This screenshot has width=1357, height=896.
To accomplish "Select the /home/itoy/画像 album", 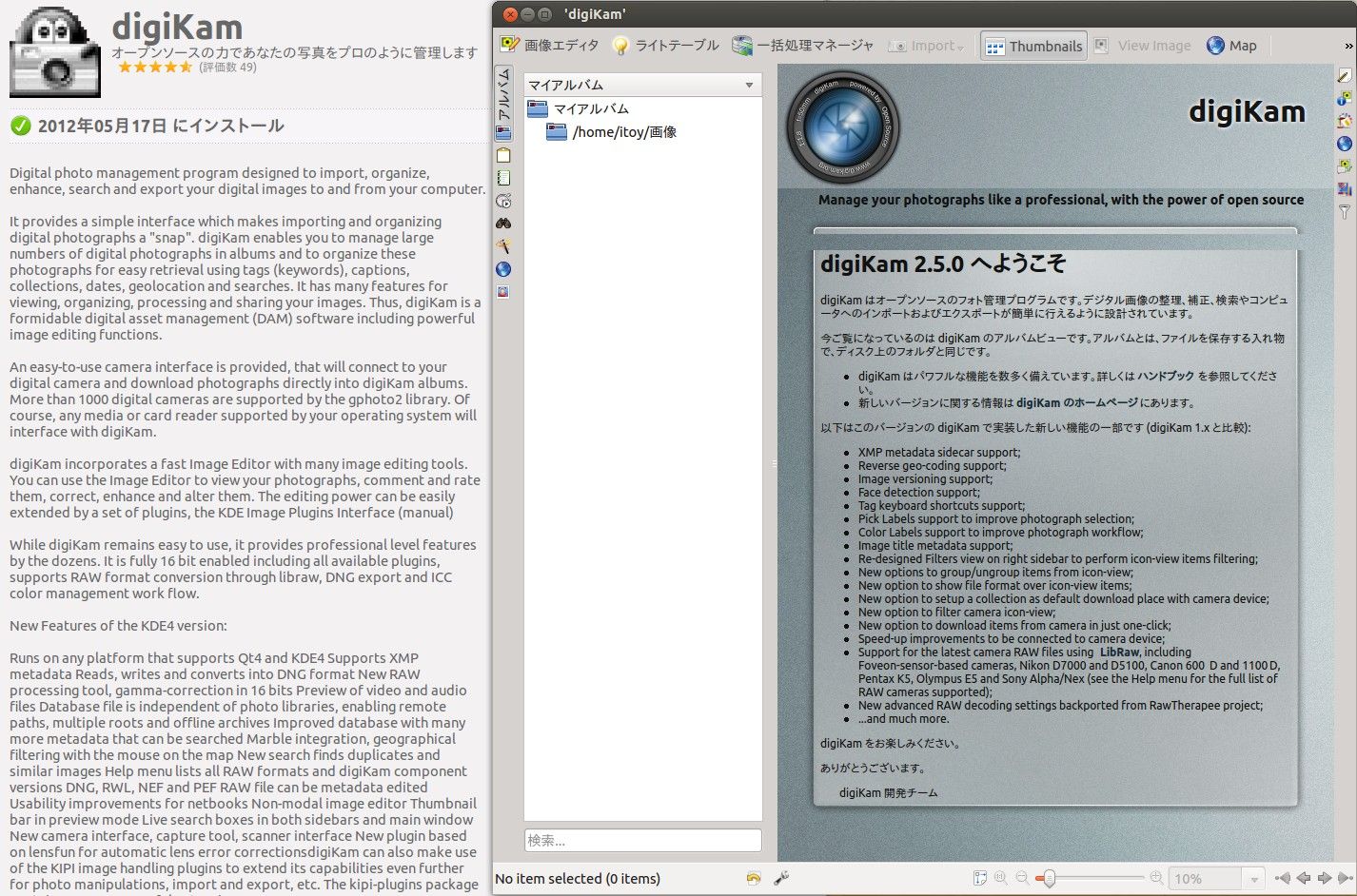I will 612,132.
